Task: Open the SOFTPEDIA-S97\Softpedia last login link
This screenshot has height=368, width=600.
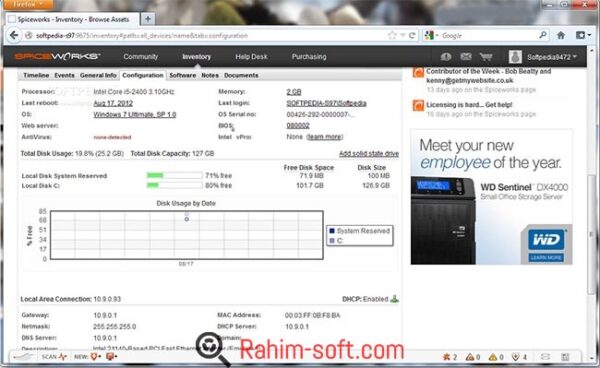Action: [326, 103]
